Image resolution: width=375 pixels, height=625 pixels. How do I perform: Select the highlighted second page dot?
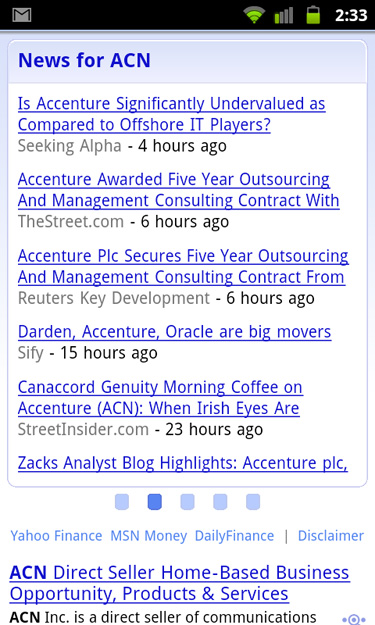point(155,501)
